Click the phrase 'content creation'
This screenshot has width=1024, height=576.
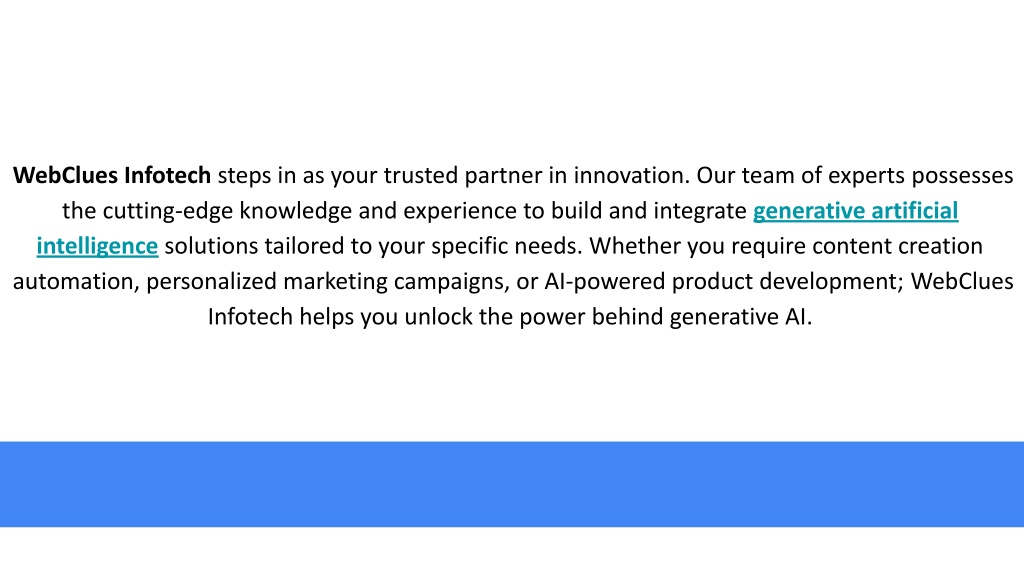(x=897, y=246)
